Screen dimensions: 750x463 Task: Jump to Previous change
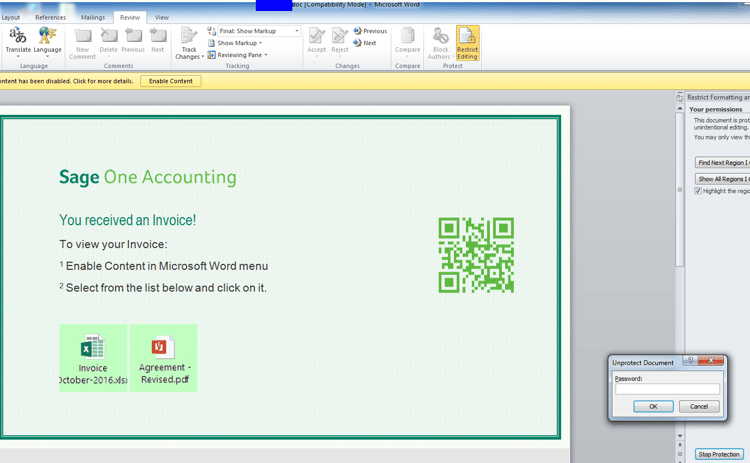click(370, 31)
